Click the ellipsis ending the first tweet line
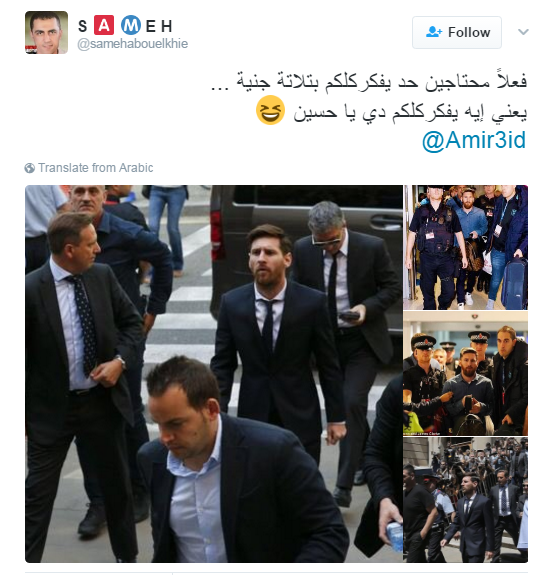Screen dimensions: 538x575 (x=220, y=87)
